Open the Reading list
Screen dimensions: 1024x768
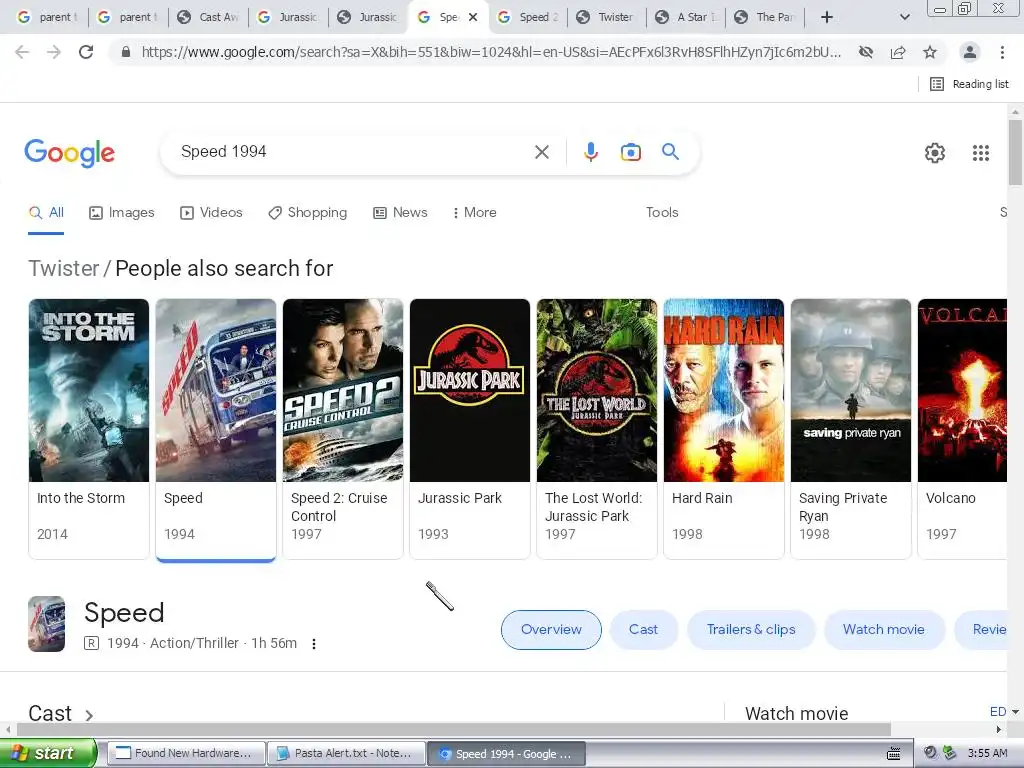[969, 84]
